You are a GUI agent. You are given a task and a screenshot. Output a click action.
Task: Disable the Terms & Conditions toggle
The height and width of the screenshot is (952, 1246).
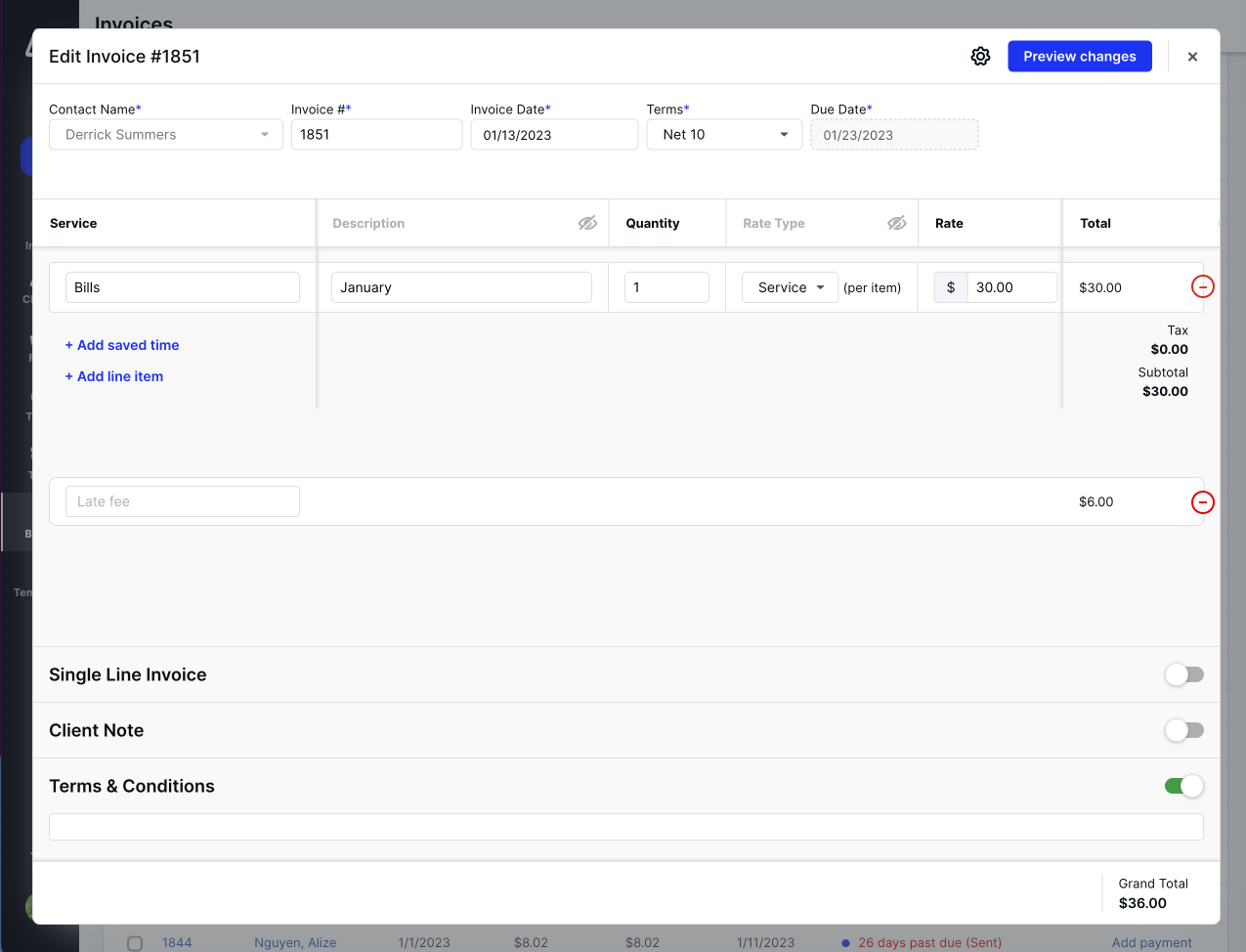coord(1183,786)
